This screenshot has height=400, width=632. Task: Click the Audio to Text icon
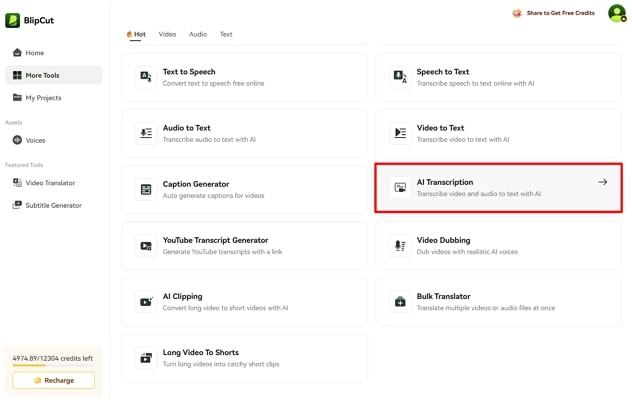(x=146, y=133)
